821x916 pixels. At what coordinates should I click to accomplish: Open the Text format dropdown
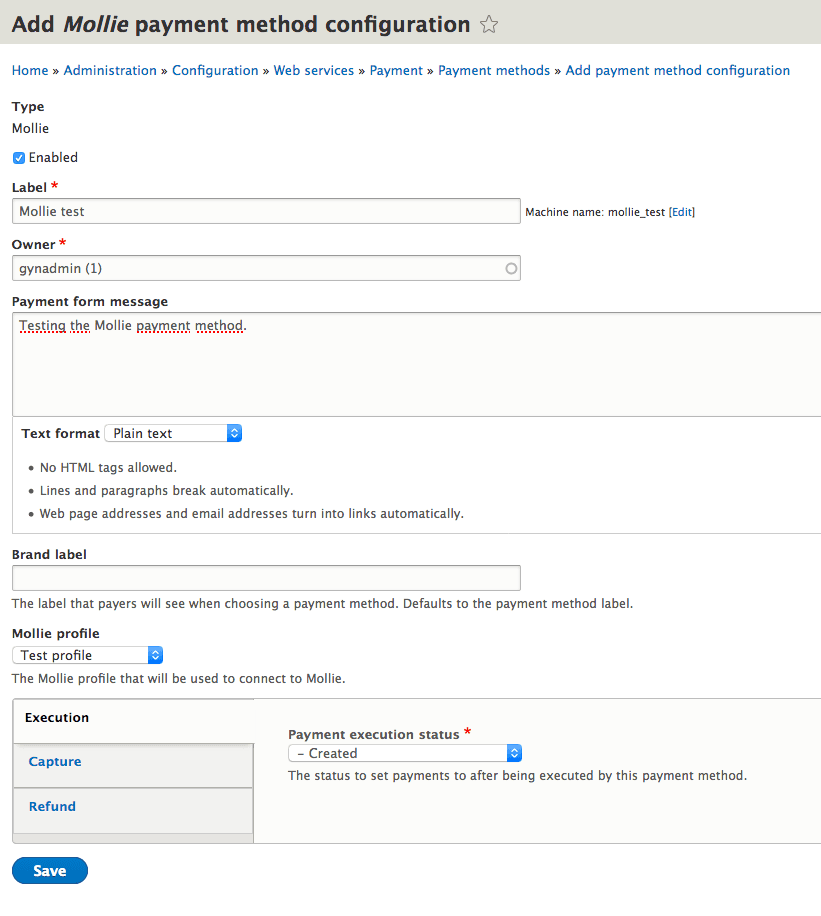click(x=173, y=433)
